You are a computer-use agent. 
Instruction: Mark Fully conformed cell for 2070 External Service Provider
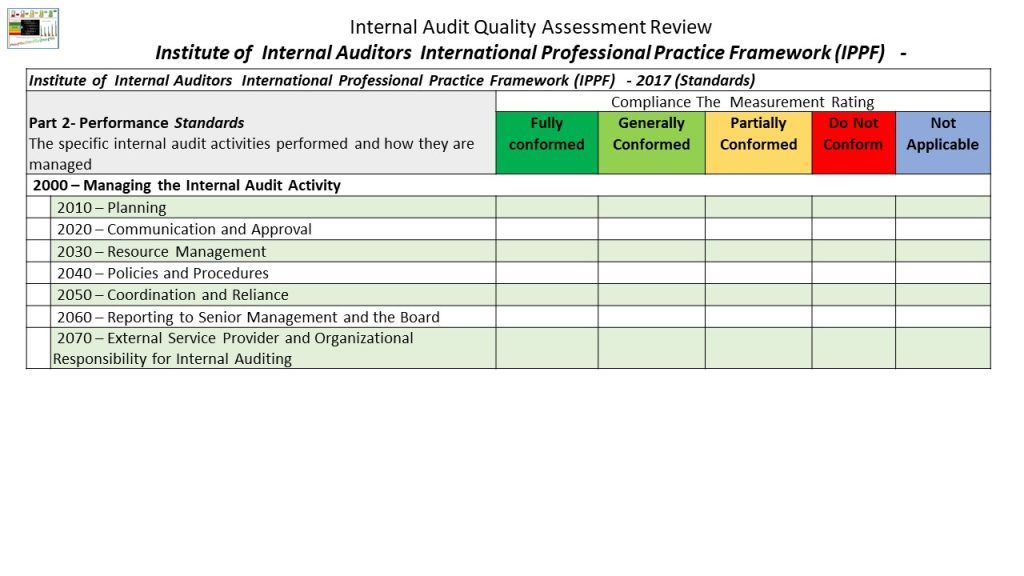547,348
